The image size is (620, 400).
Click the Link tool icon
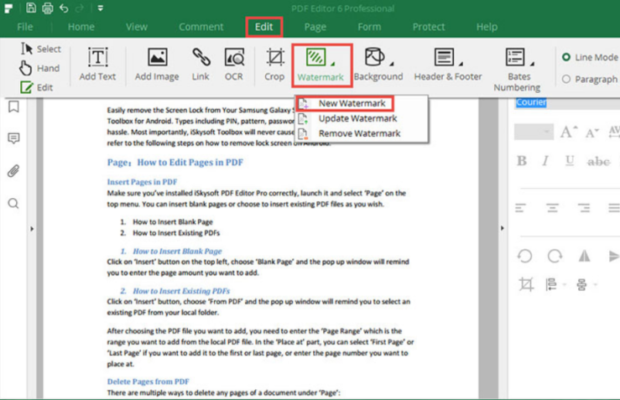(201, 65)
